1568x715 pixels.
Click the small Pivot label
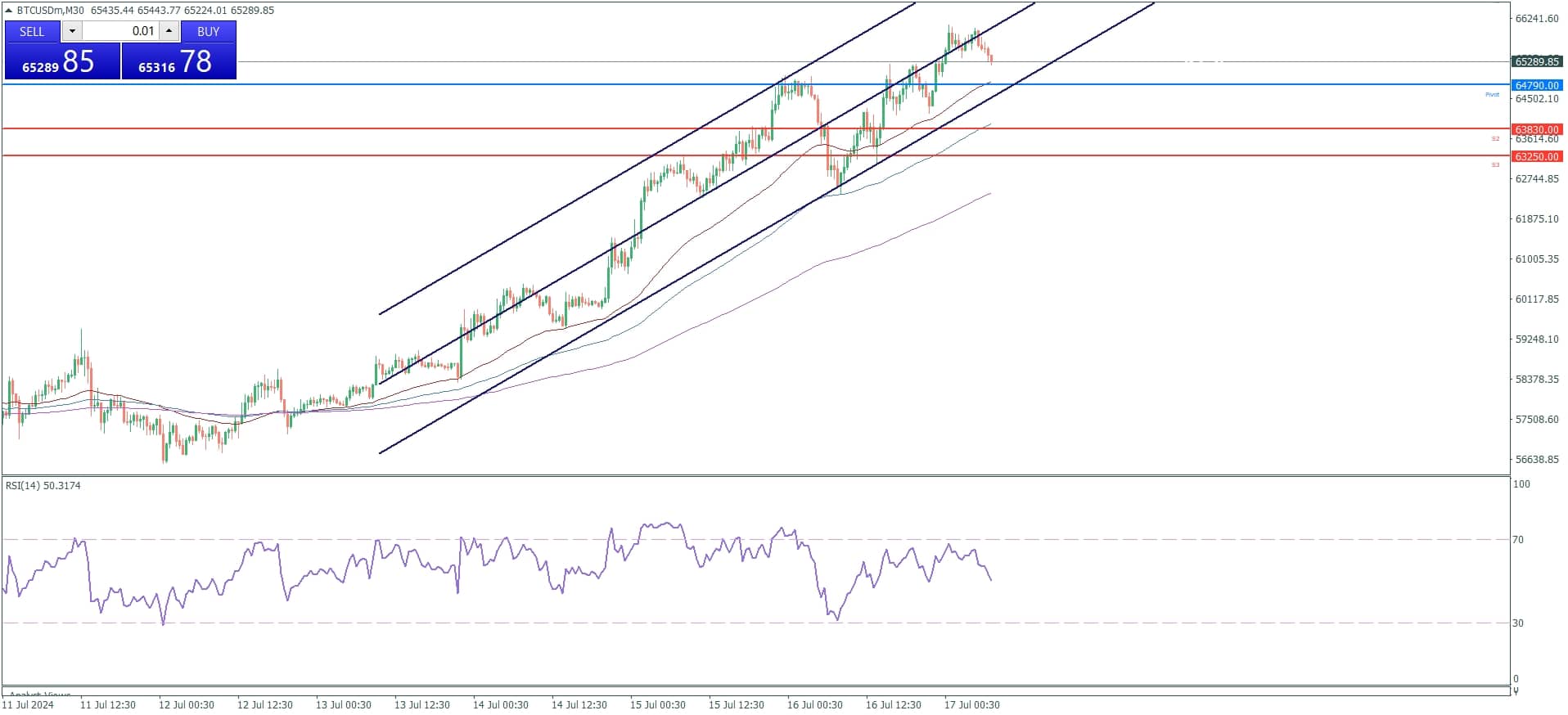coord(1492,95)
